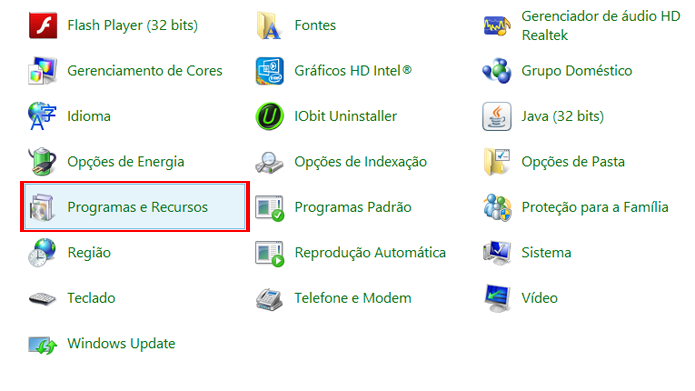The image size is (695, 391).
Task: Click Windows Update text link
Action: [x=121, y=344]
